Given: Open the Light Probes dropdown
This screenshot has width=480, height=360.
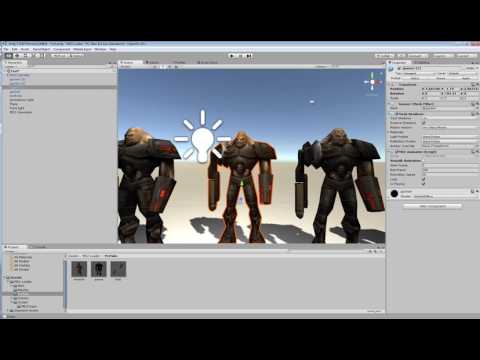Looking at the screenshot, I should pyautogui.click(x=450, y=137).
